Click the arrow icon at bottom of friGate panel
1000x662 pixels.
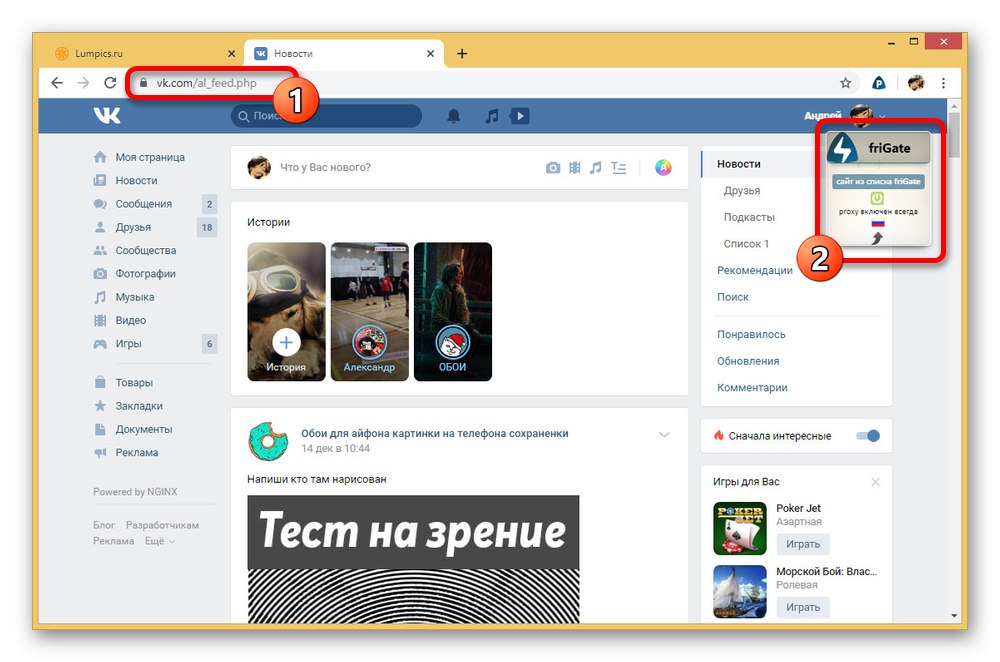(878, 238)
